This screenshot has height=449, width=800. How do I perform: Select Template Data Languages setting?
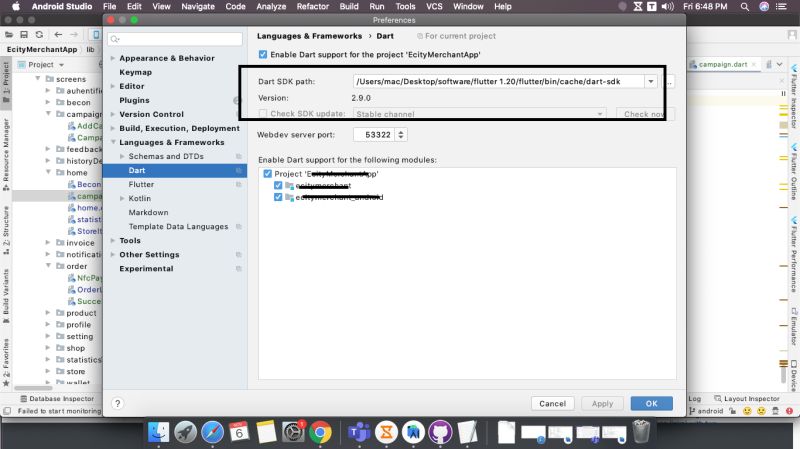click(179, 227)
